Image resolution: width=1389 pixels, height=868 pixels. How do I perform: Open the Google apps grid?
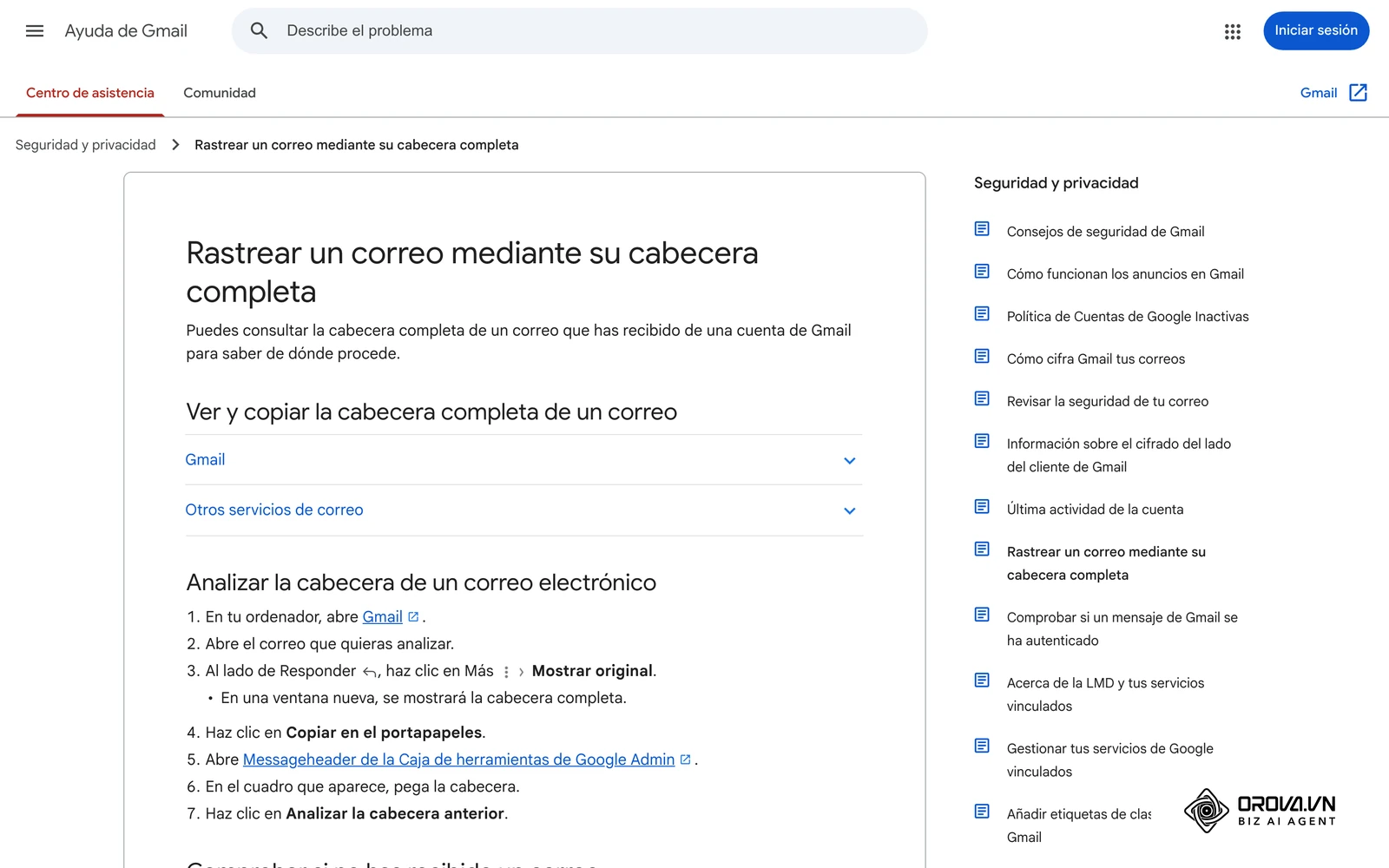pos(1232,31)
